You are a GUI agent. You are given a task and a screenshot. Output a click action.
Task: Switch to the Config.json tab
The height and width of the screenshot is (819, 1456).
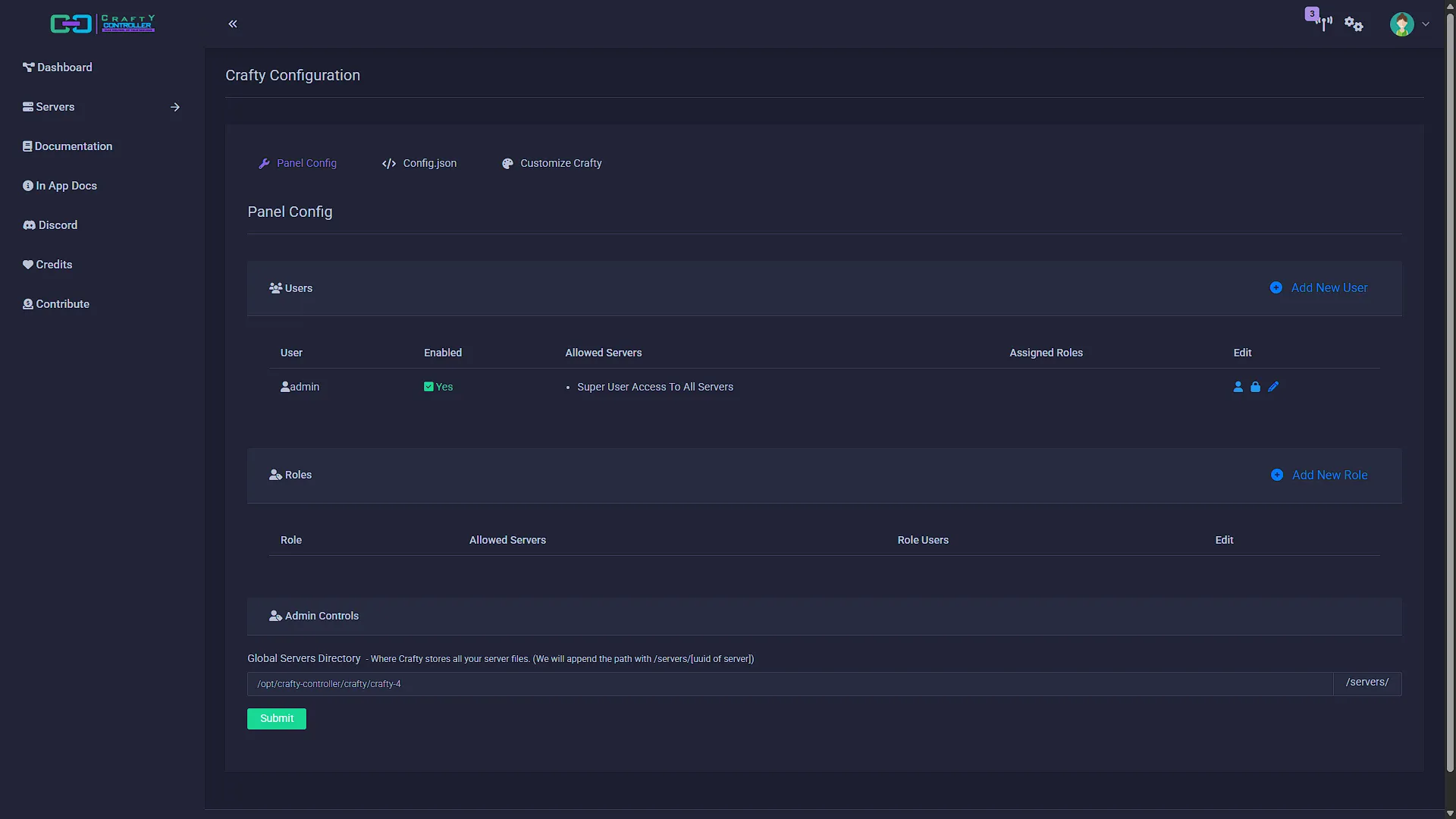click(419, 163)
